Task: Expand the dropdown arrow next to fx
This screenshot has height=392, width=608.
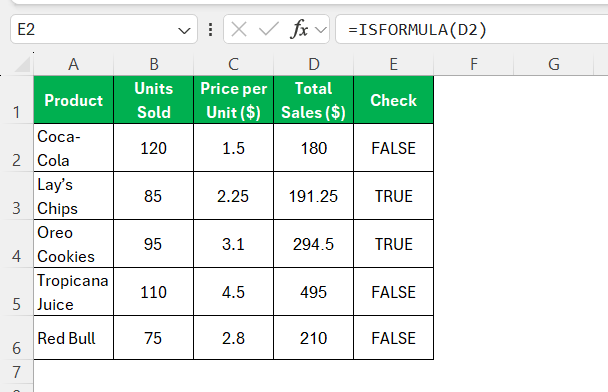Action: click(x=321, y=30)
